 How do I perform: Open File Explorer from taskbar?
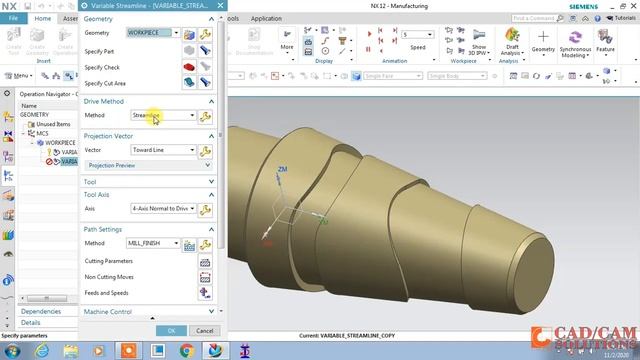(71, 351)
